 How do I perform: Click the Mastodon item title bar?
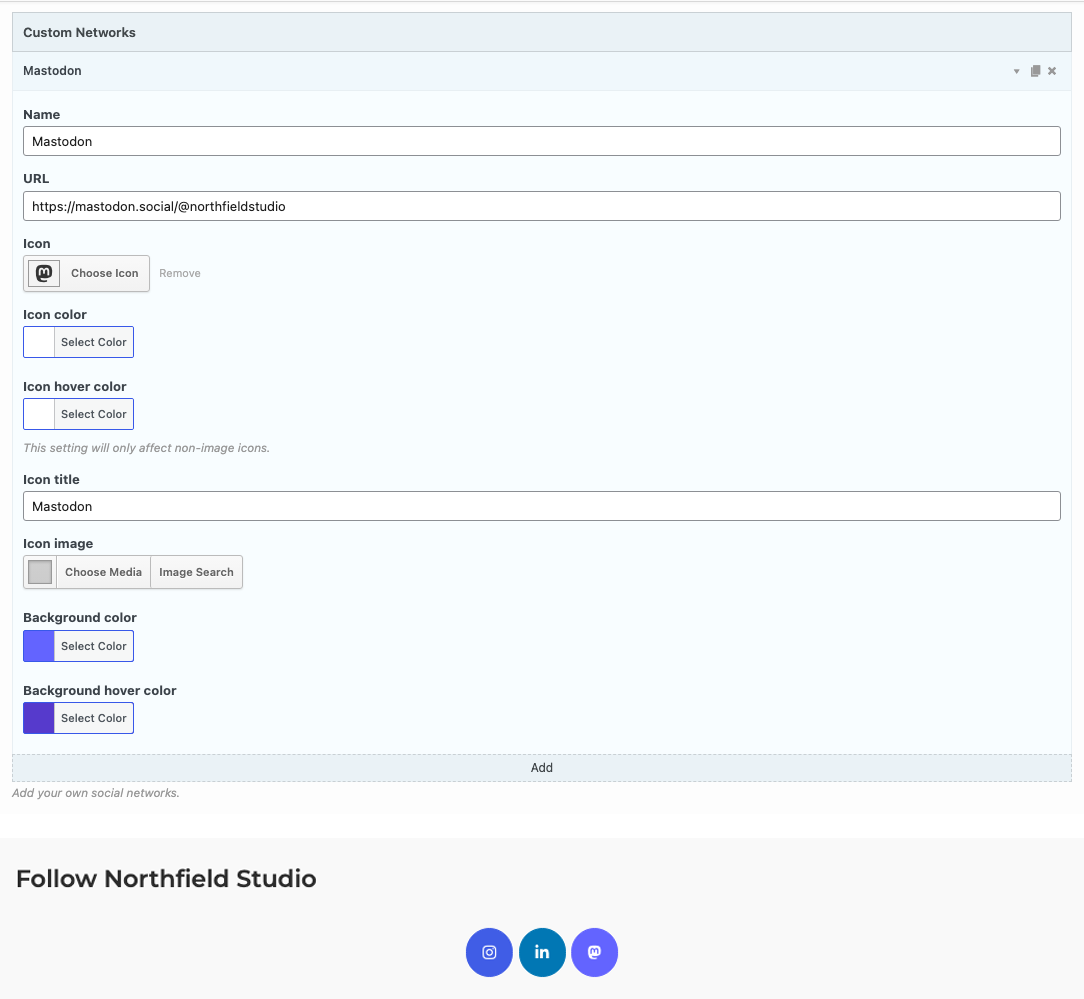coord(541,71)
